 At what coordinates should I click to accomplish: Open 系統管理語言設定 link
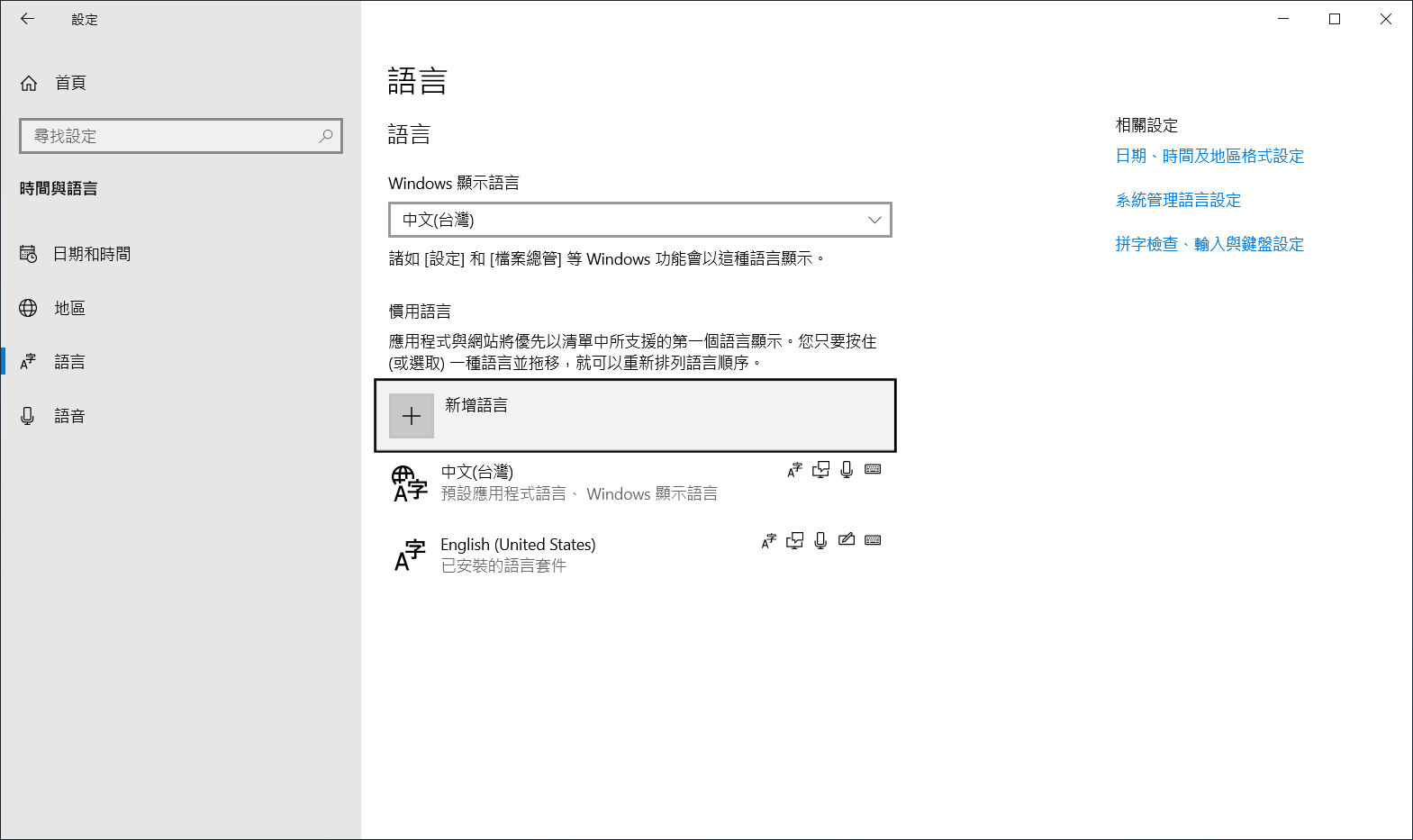pos(1178,200)
